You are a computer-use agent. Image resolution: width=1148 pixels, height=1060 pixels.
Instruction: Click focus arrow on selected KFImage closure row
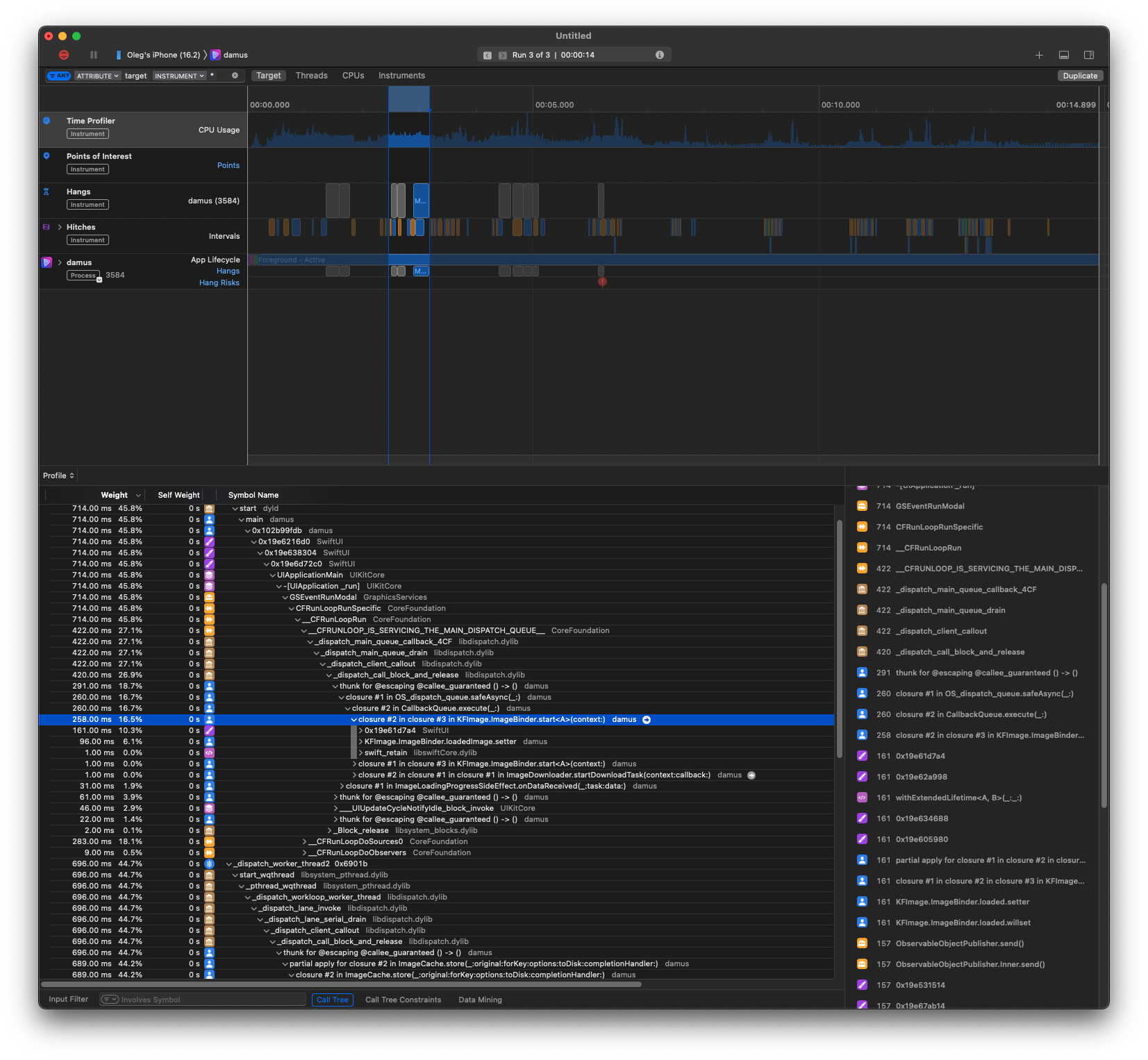pyautogui.click(x=647, y=720)
